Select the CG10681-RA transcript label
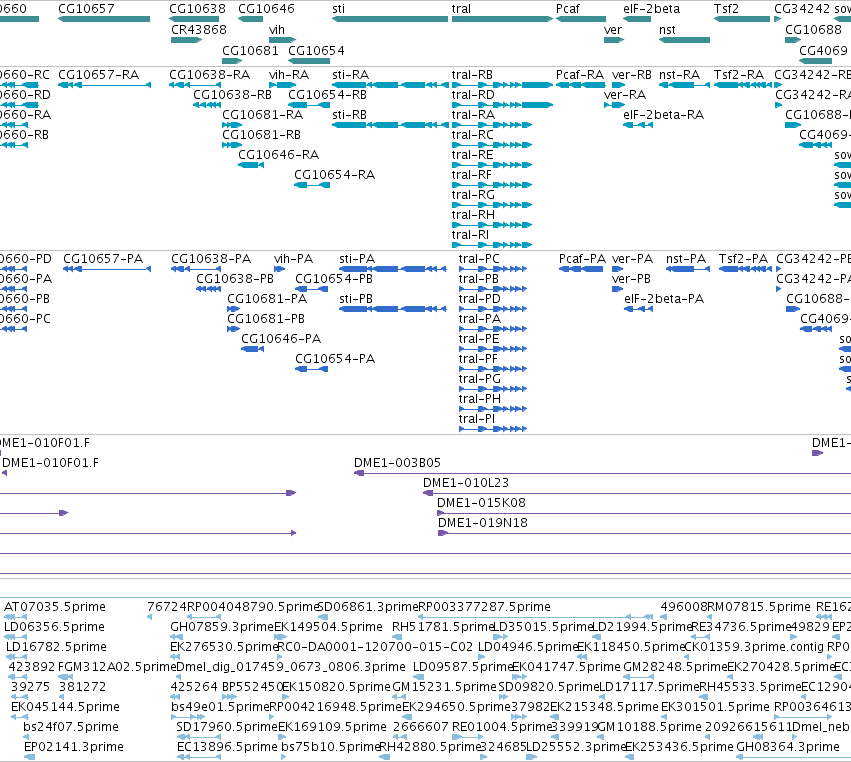The height and width of the screenshot is (762, 851). coord(263,115)
